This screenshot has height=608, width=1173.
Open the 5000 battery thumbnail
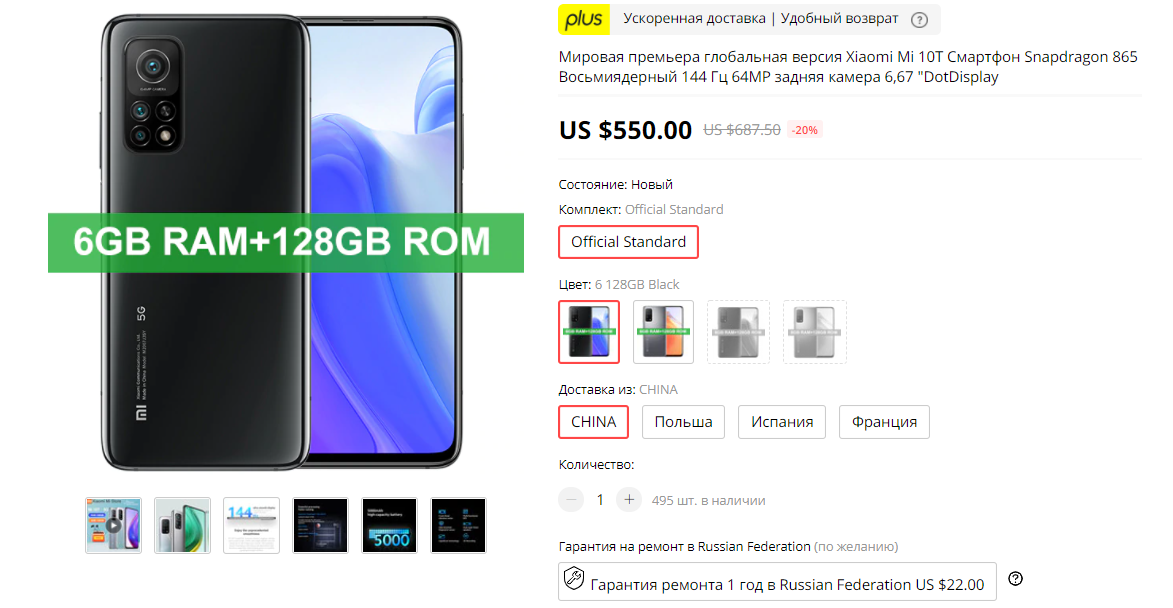(x=389, y=525)
